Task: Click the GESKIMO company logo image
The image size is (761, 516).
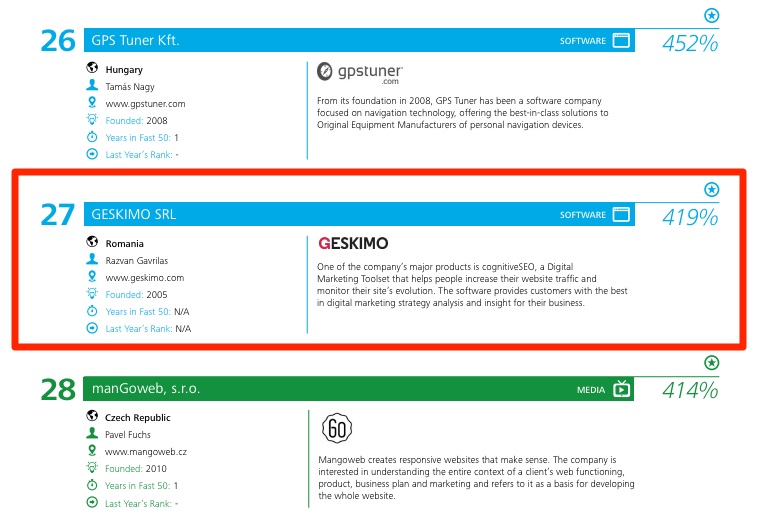Action: (x=353, y=243)
